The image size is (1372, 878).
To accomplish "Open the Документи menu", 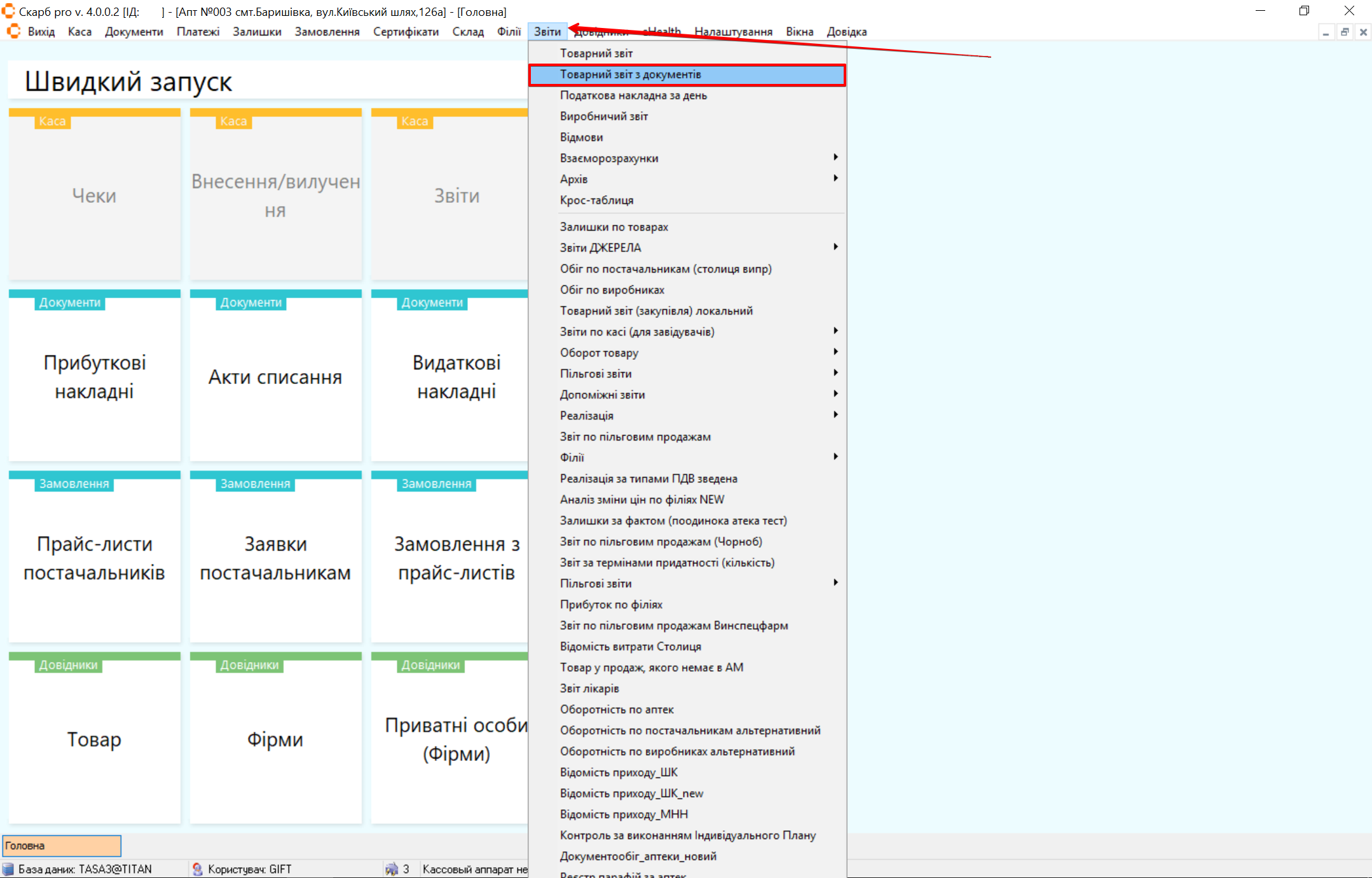I will click(x=134, y=32).
